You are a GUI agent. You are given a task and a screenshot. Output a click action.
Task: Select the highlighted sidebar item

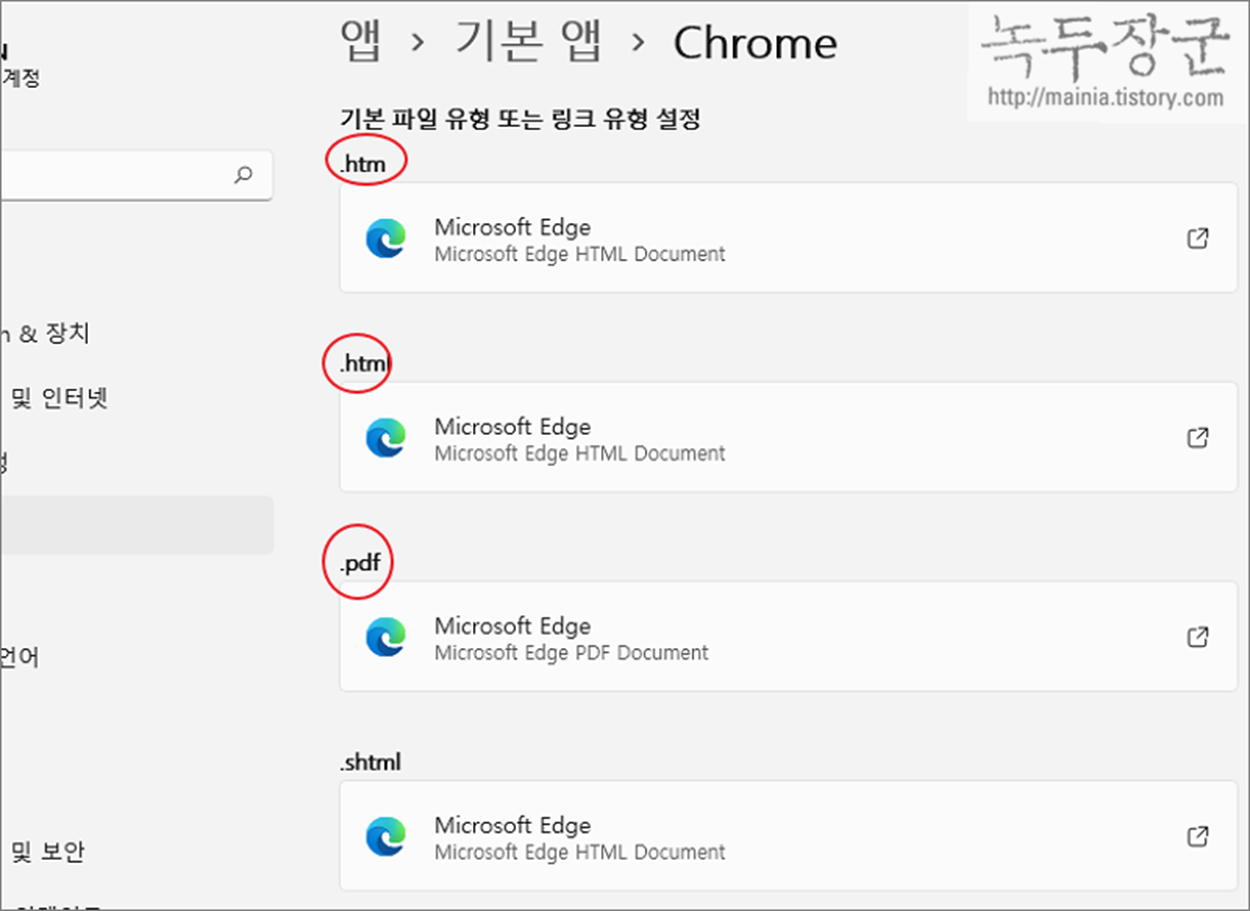click(136, 525)
